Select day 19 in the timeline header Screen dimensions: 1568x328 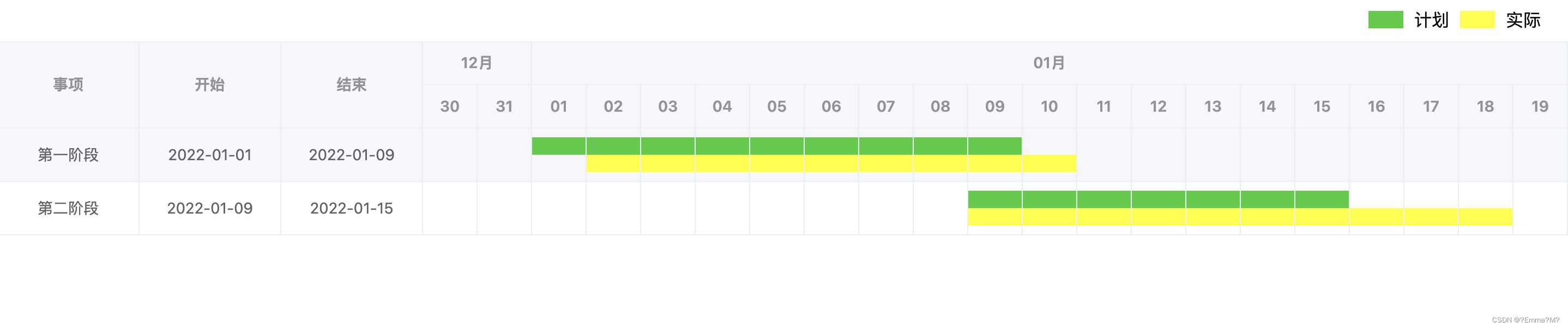click(1540, 106)
